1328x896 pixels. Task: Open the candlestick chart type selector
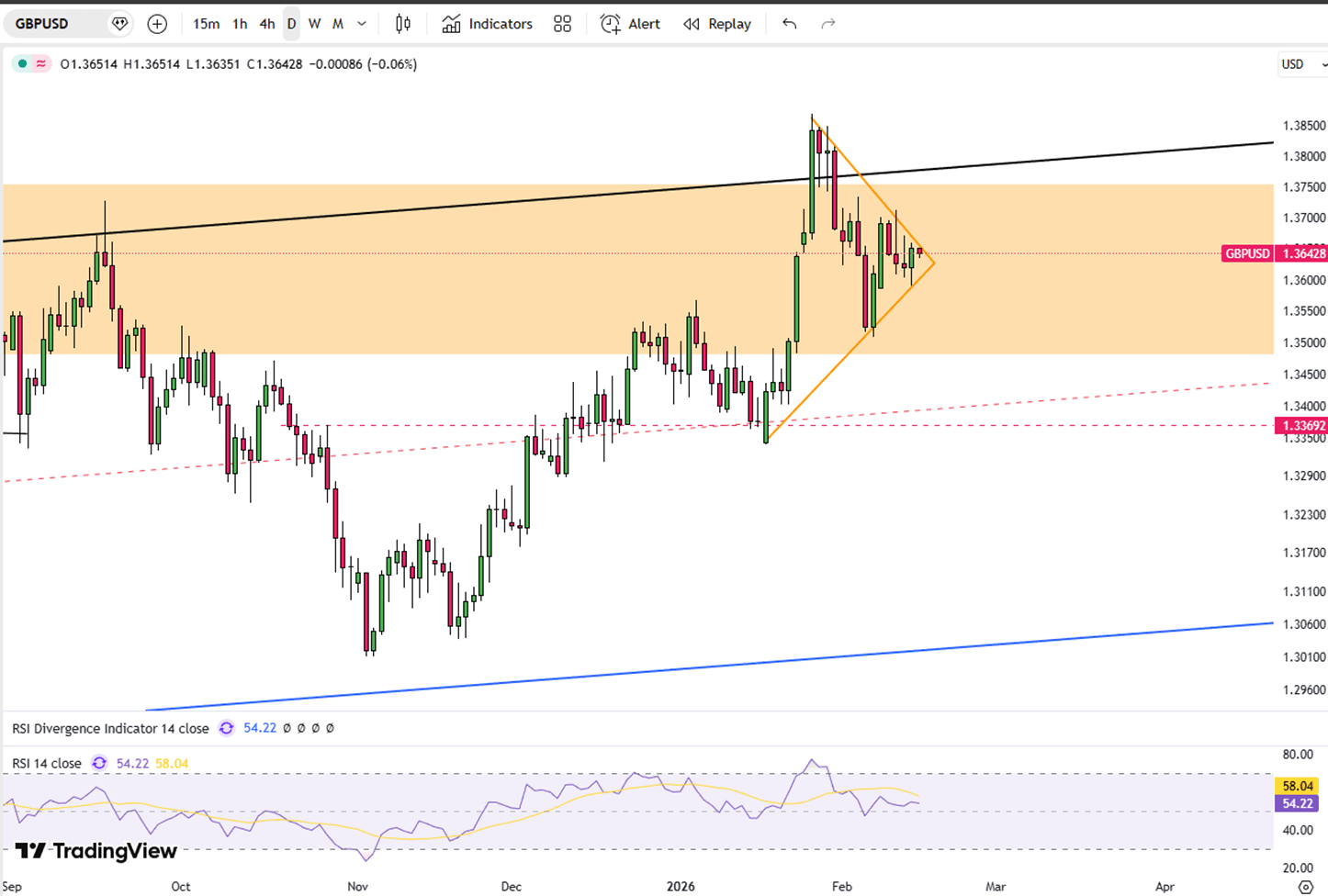(x=402, y=24)
